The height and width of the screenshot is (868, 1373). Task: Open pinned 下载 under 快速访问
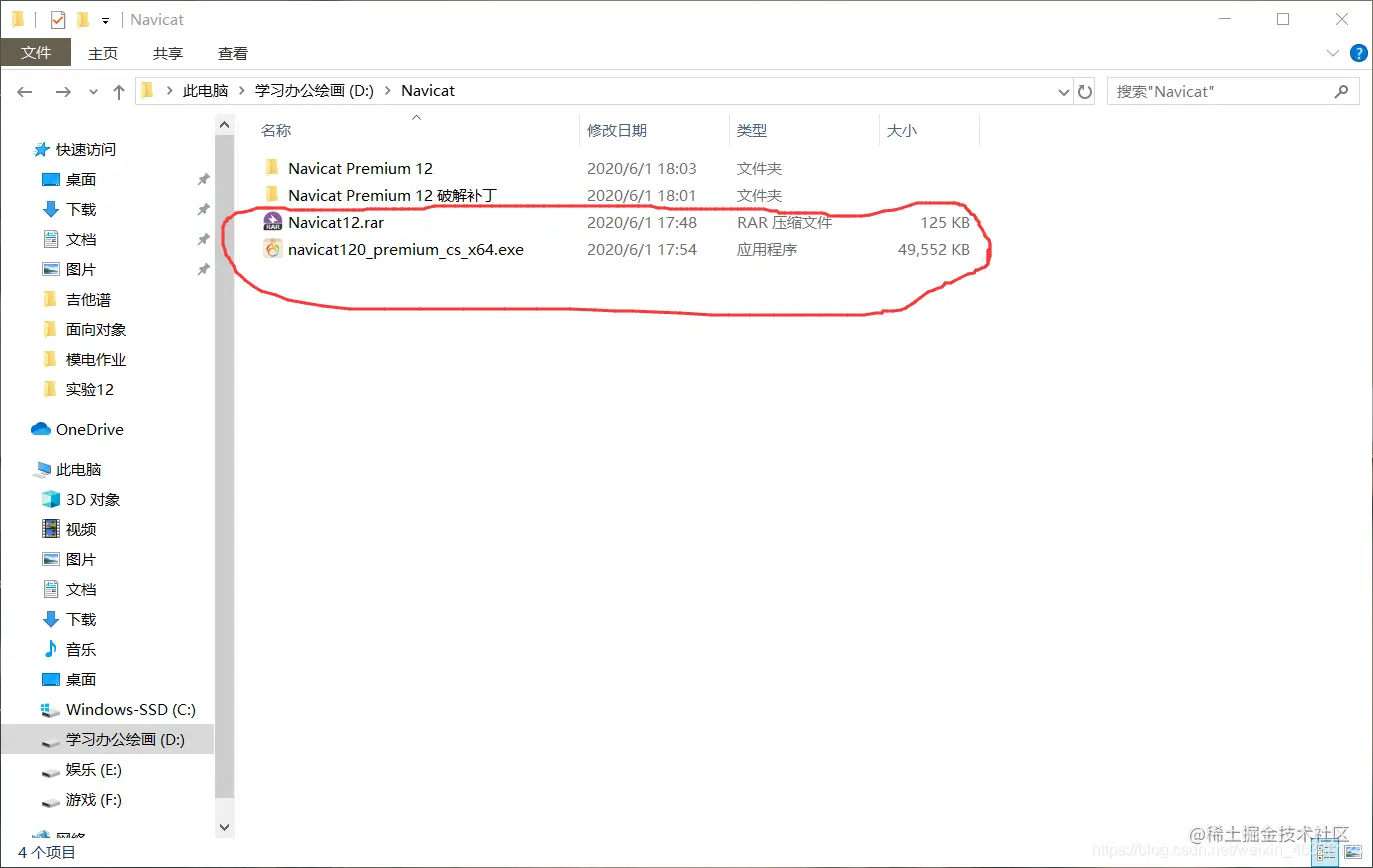tap(81, 209)
